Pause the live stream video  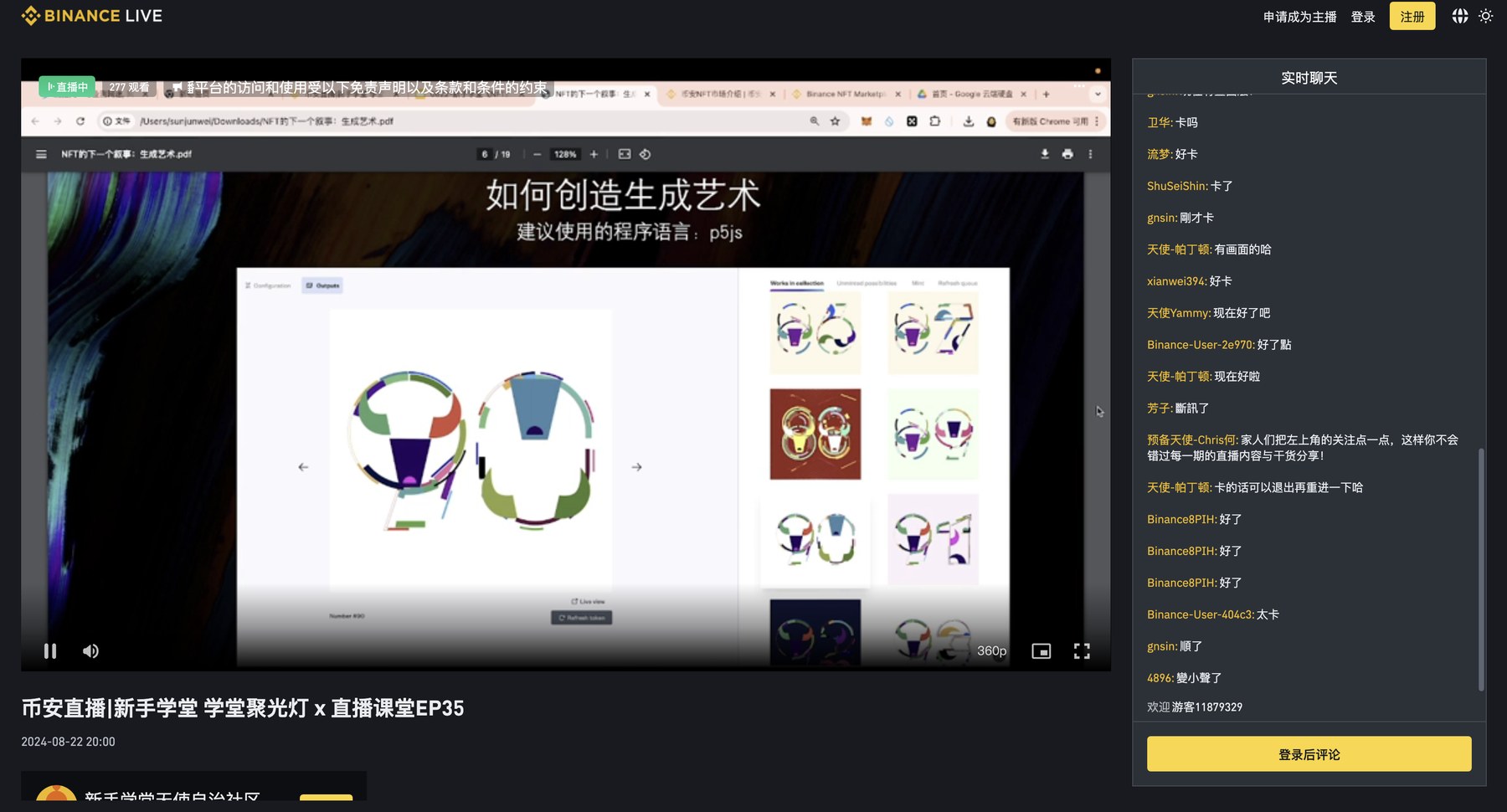click(x=50, y=650)
